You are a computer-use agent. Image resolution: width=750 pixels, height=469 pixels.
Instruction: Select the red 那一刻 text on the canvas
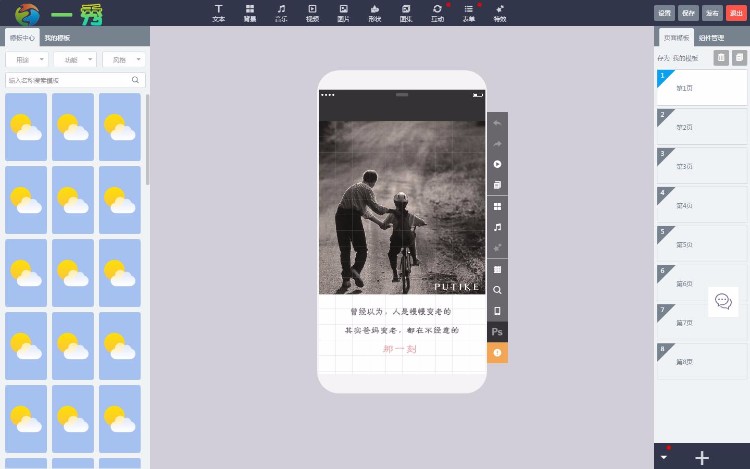pyautogui.click(x=400, y=349)
